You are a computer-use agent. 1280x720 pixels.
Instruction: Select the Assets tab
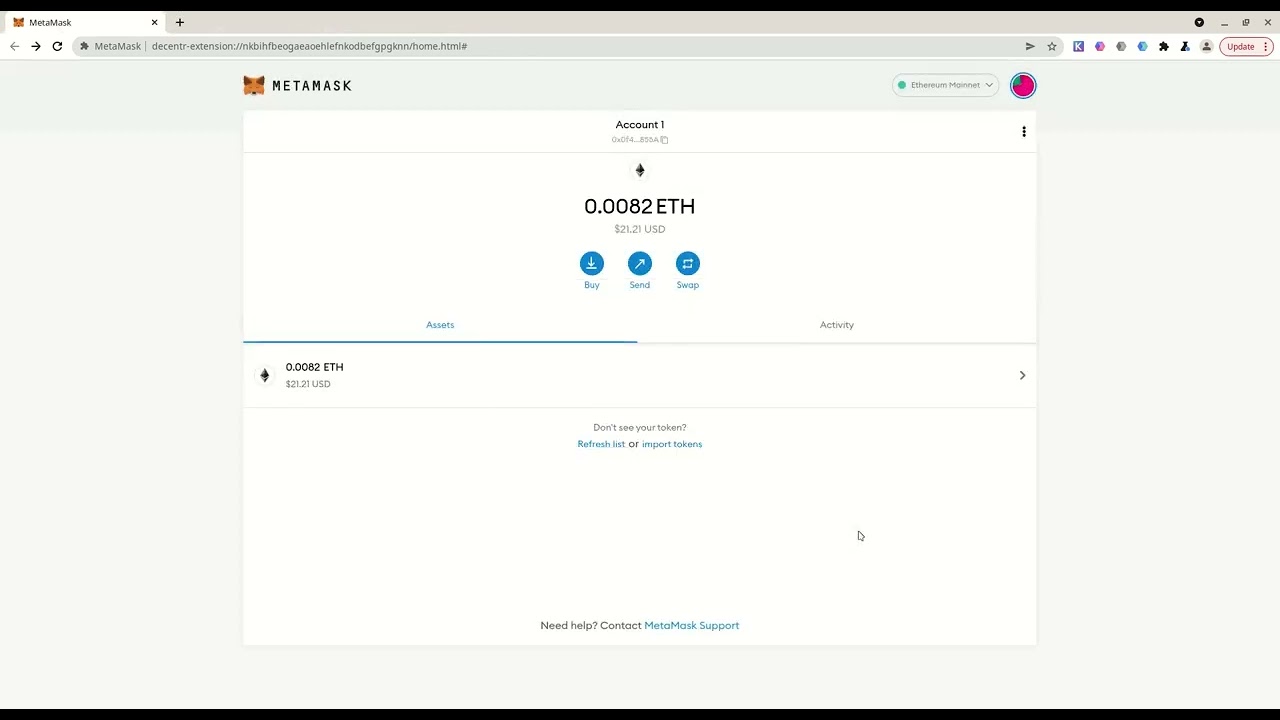(440, 325)
